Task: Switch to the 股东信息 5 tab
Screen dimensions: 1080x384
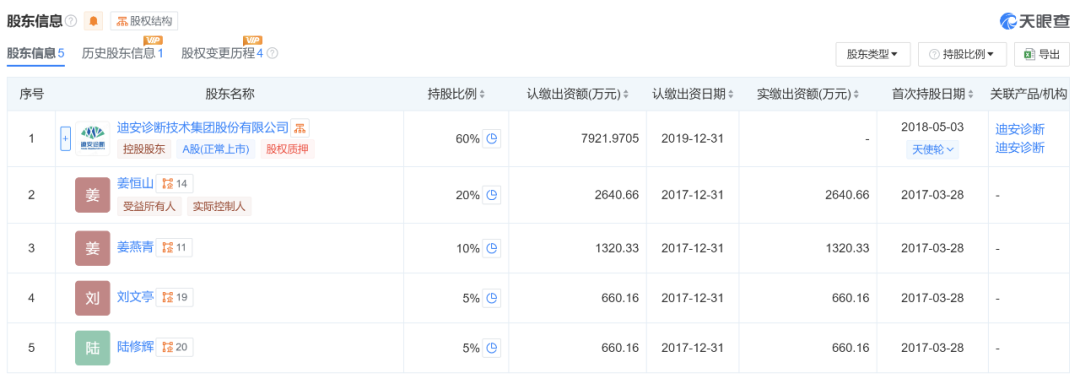Action: (36, 53)
